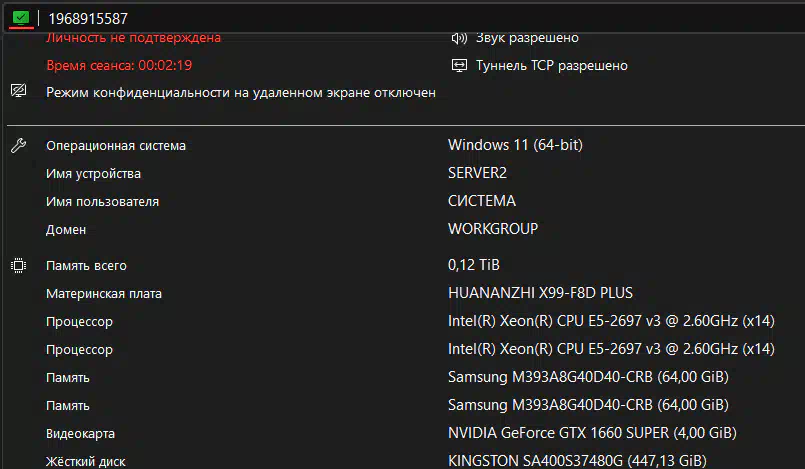
Task: Select the session ID 1968915587
Action: point(88,19)
